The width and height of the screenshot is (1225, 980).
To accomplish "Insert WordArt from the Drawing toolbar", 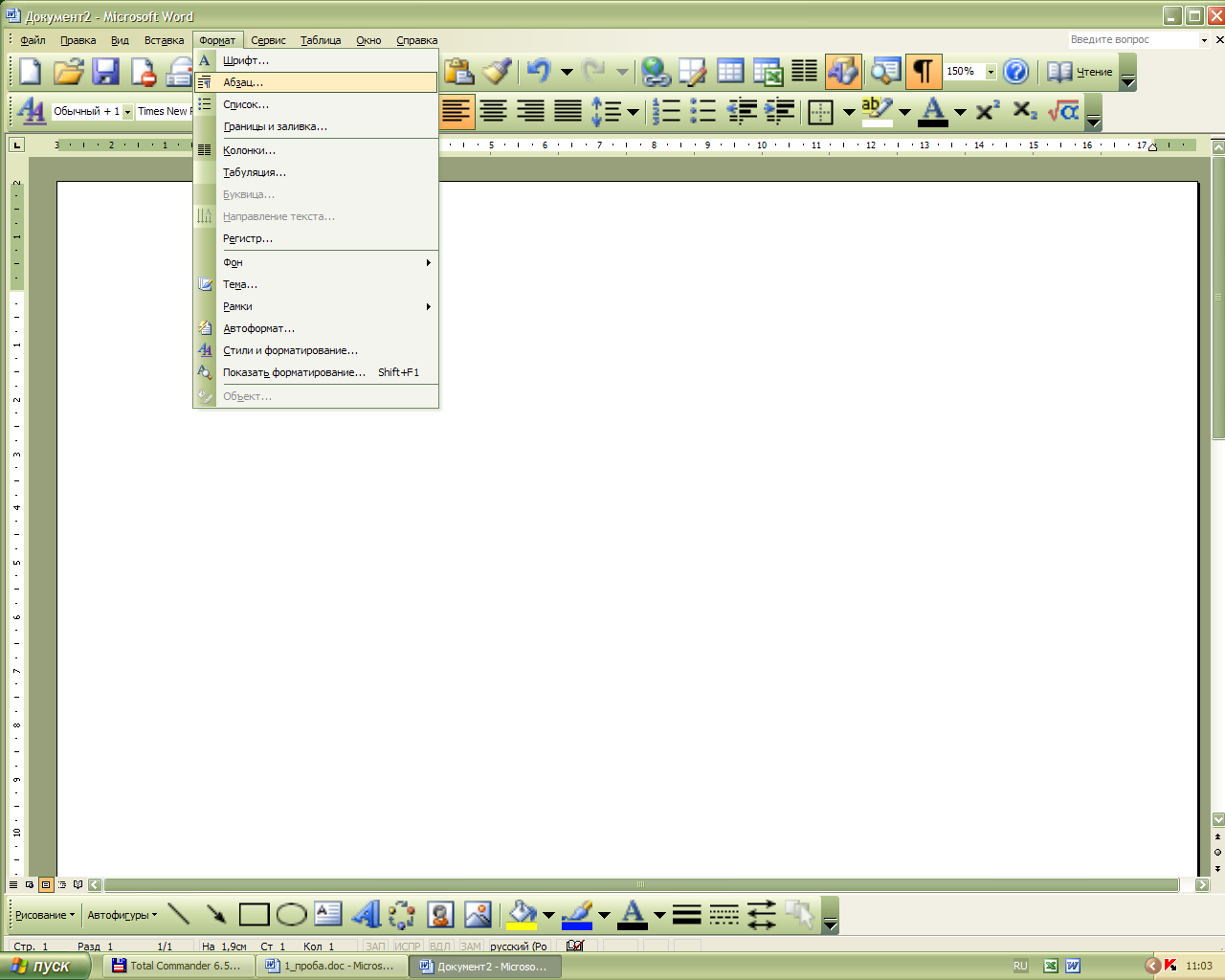I will (x=366, y=915).
